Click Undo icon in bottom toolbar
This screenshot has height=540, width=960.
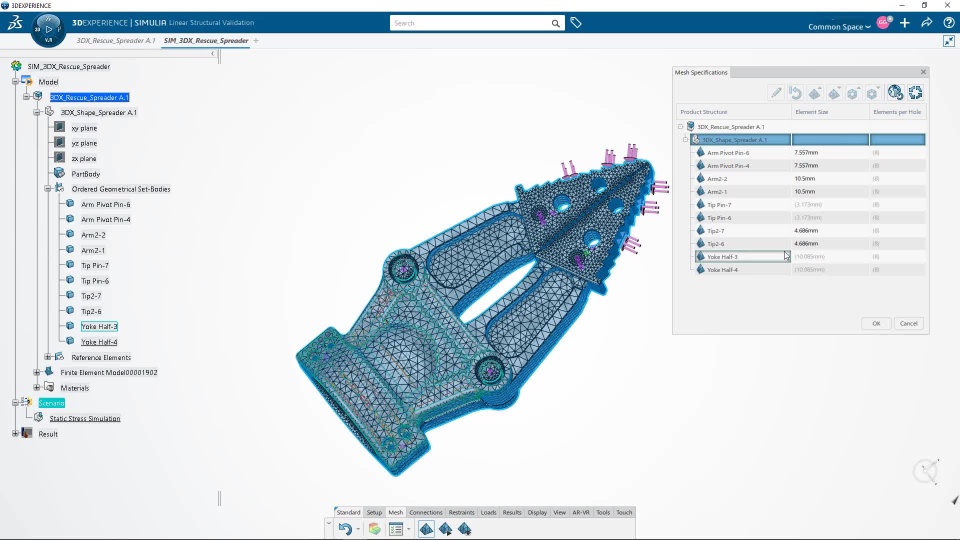pos(345,529)
